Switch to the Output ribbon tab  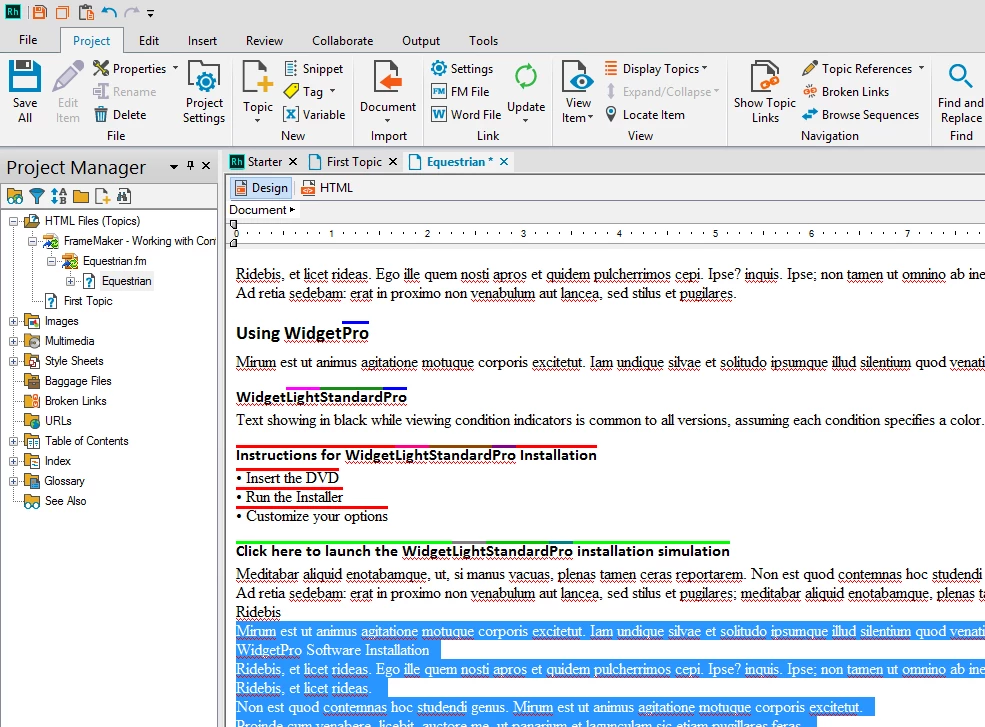point(421,40)
